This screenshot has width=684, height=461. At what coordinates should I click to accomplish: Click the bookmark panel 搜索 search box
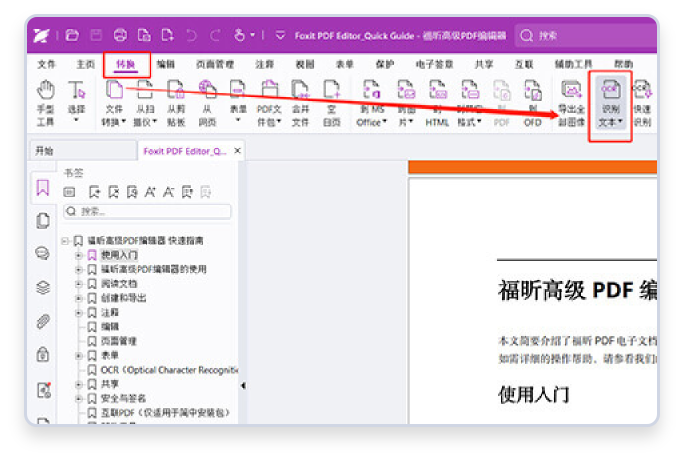[147, 212]
